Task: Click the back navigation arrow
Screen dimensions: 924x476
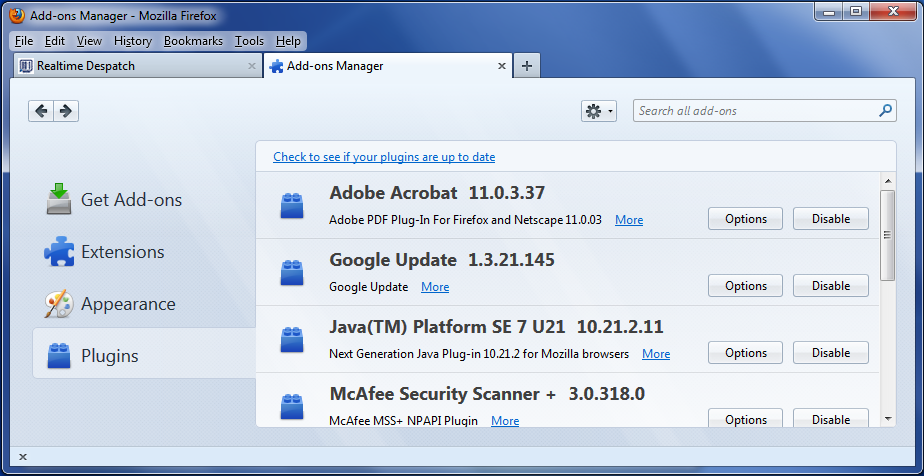Action: point(41,111)
